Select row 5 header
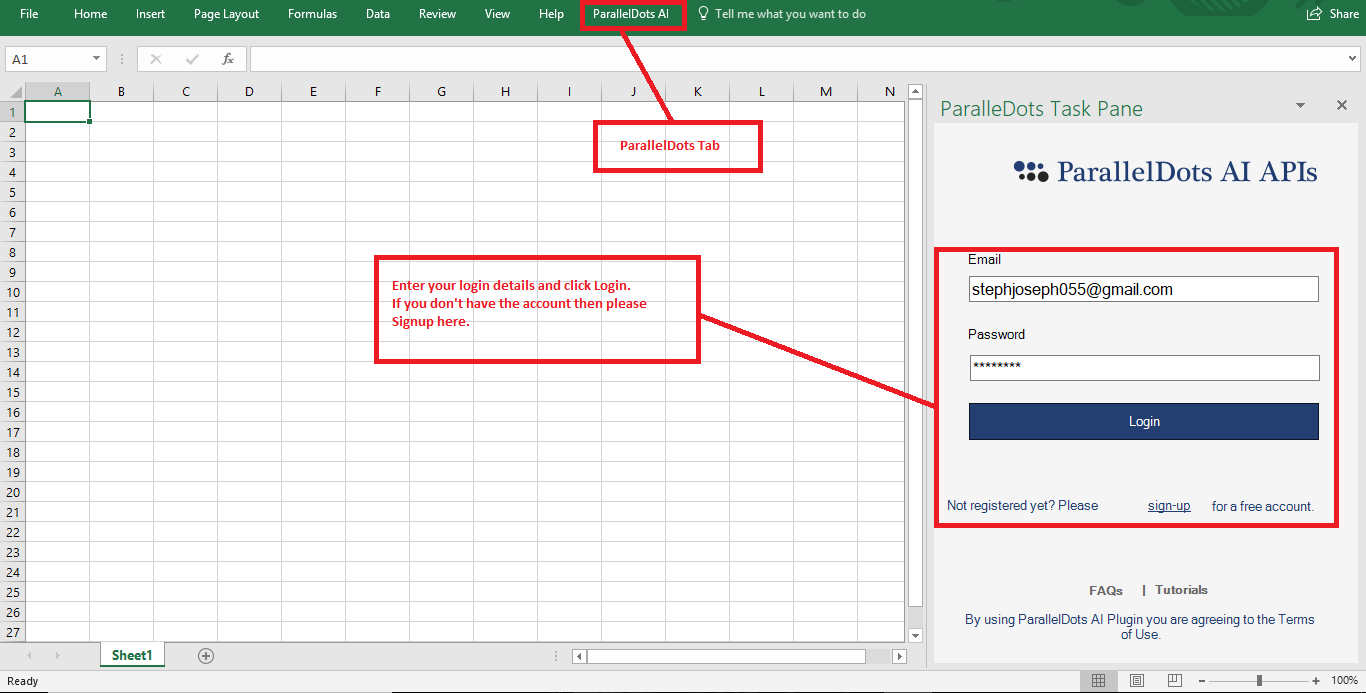Image resolution: width=1366 pixels, height=693 pixels. point(12,192)
